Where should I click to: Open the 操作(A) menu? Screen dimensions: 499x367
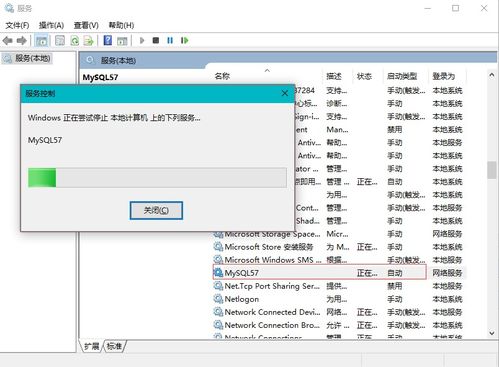[x=51, y=25]
